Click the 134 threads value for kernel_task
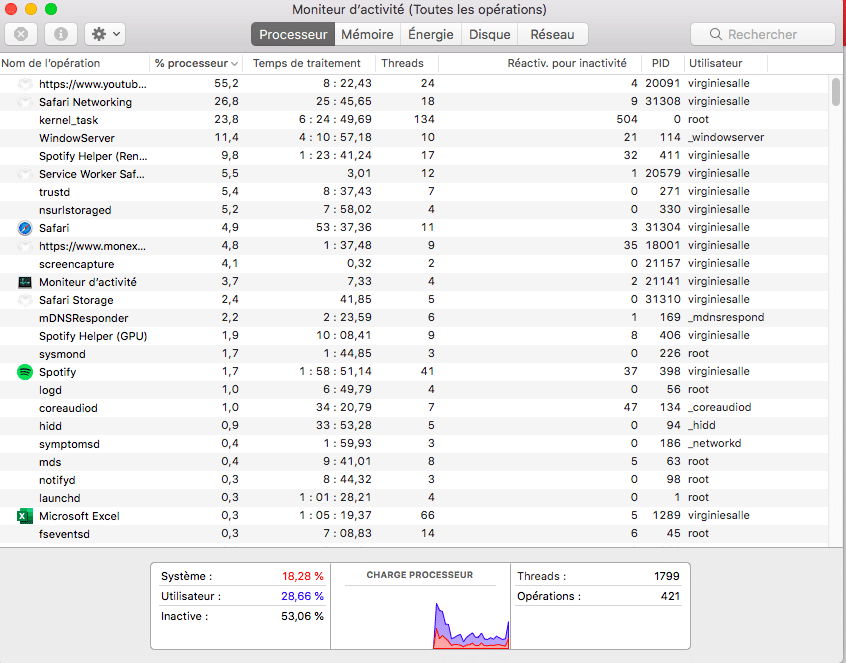This screenshot has width=846, height=663. tap(424, 119)
